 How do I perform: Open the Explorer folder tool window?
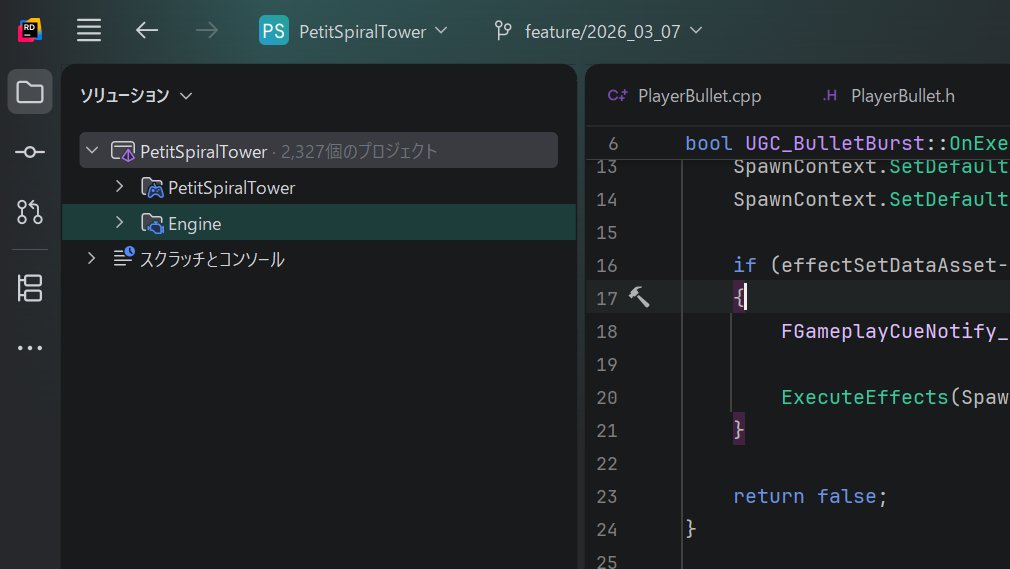(x=30, y=92)
